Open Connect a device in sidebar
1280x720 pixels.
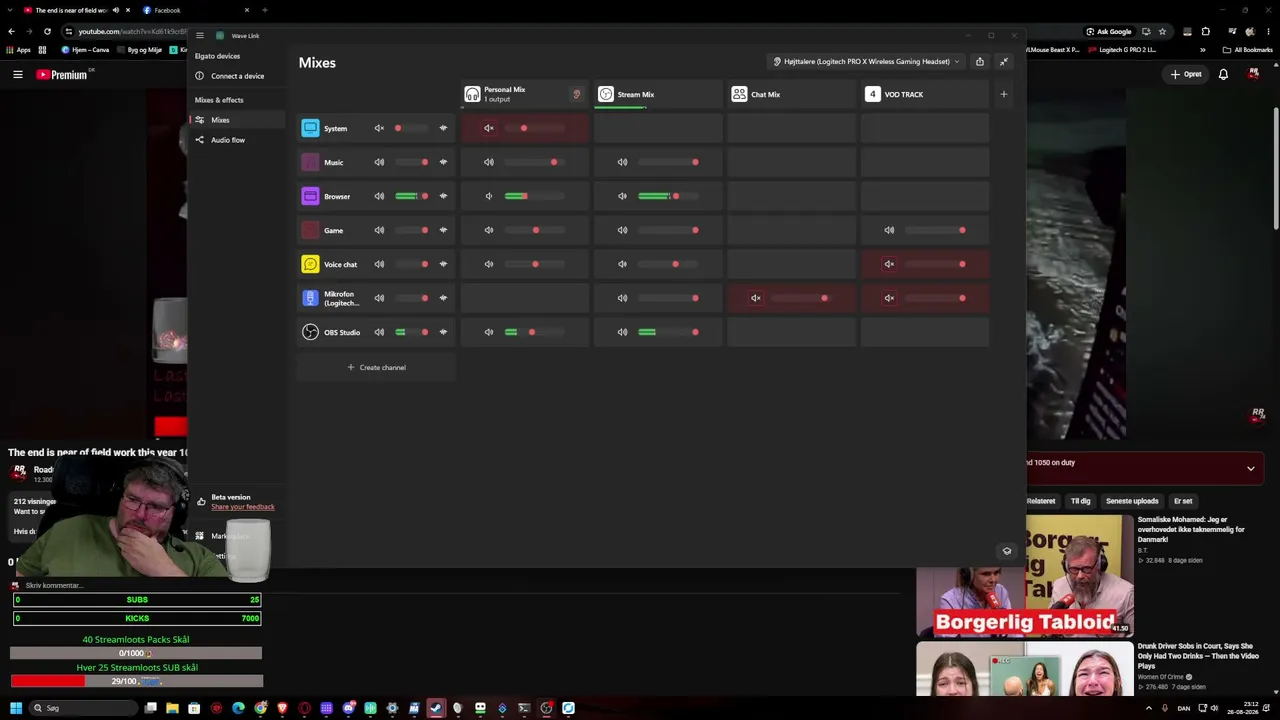coord(238,76)
